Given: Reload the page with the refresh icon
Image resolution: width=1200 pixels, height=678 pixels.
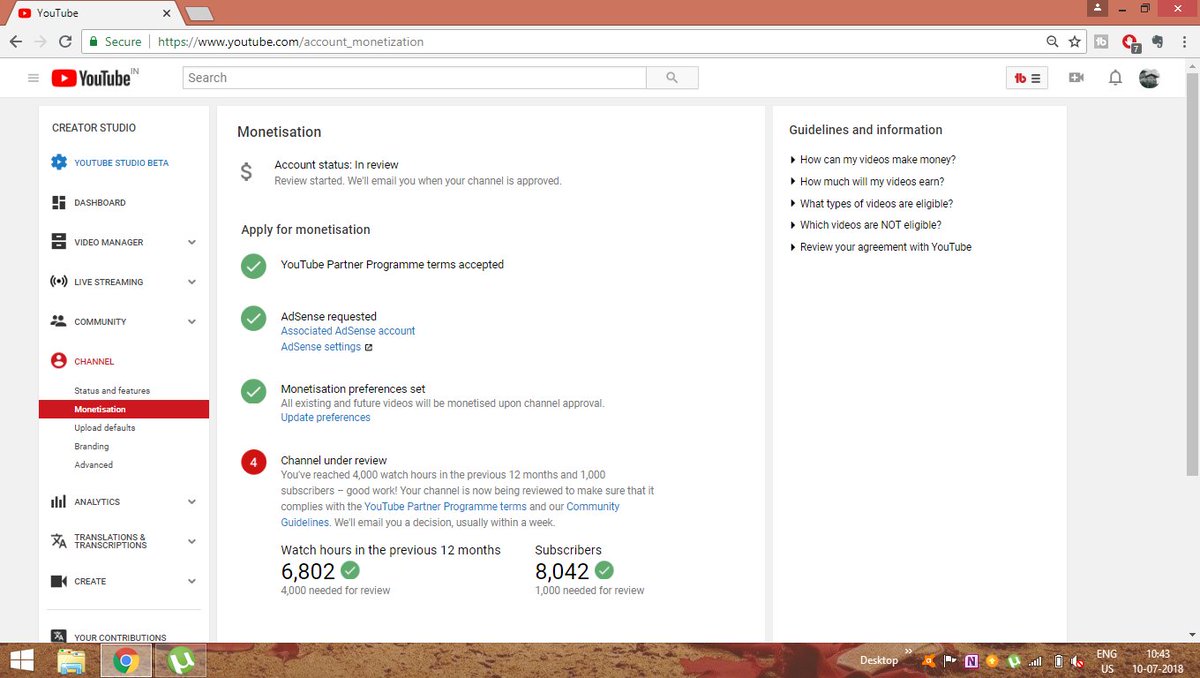Looking at the screenshot, I should (65, 42).
